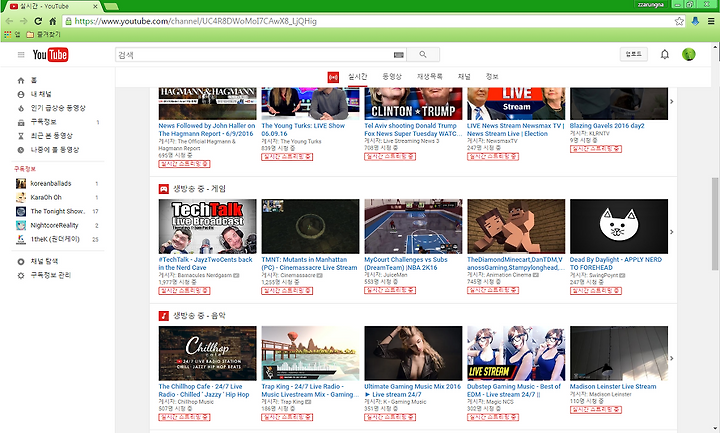The width and height of the screenshot is (720, 433).
Task: Click the gaming section controller icon
Action: tap(163, 189)
